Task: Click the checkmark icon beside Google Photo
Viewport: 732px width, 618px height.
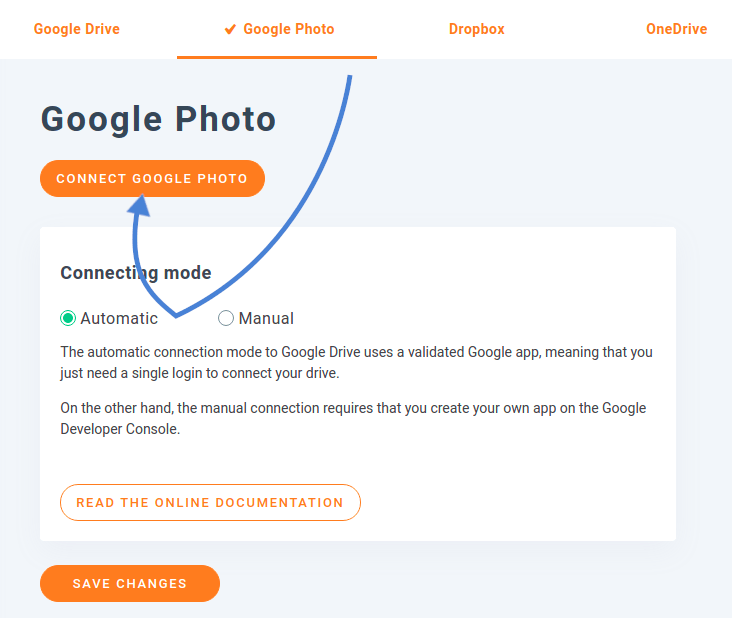Action: click(x=231, y=29)
